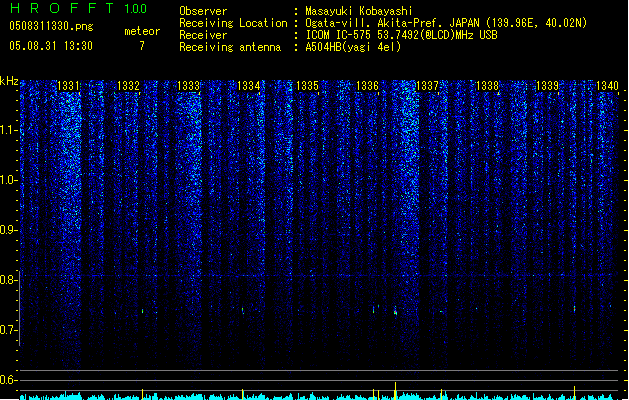This screenshot has width=629, height=400.
Task: Click the 0.8 kHz axis label
Action: click(x=8, y=280)
